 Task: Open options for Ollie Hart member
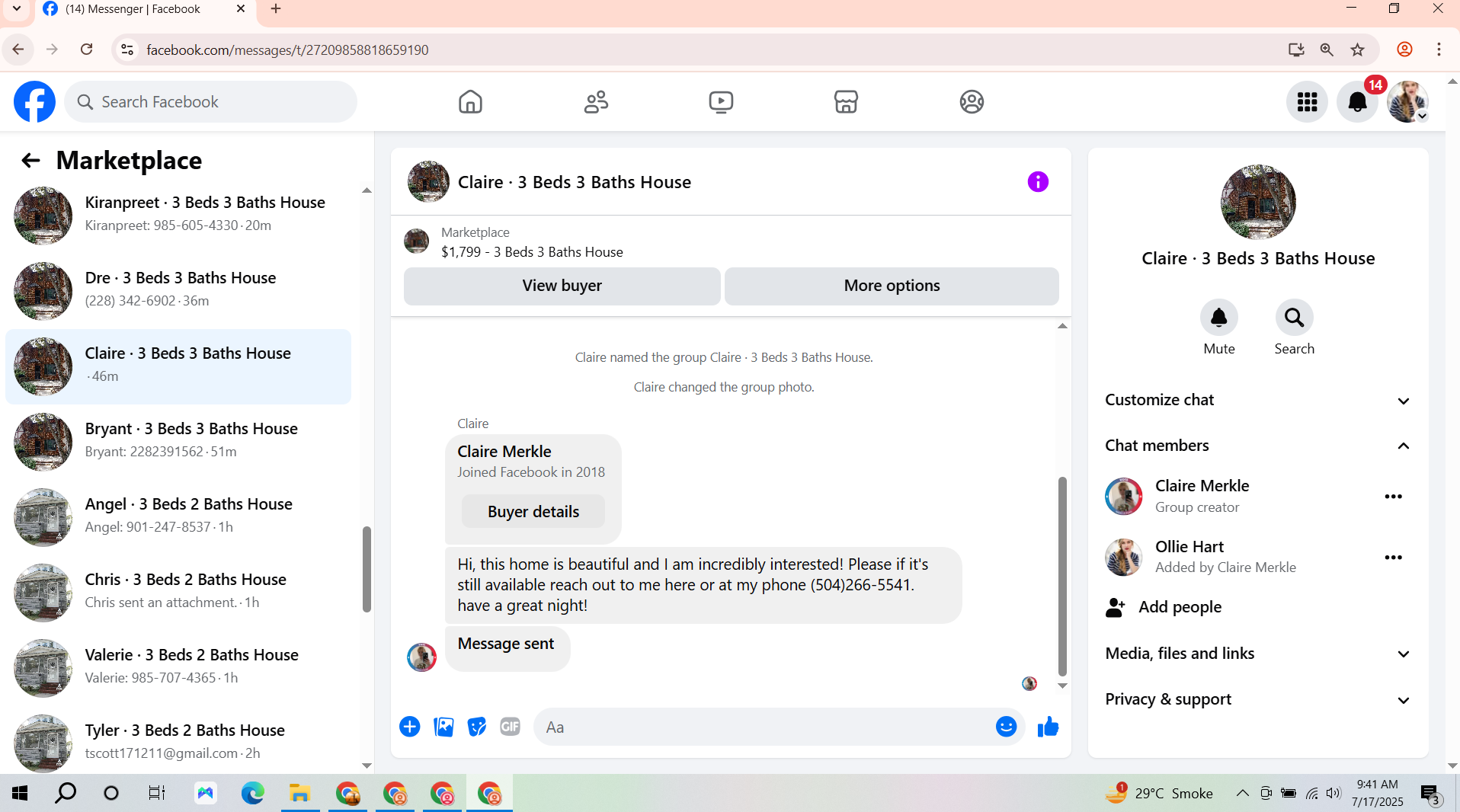point(1393,558)
